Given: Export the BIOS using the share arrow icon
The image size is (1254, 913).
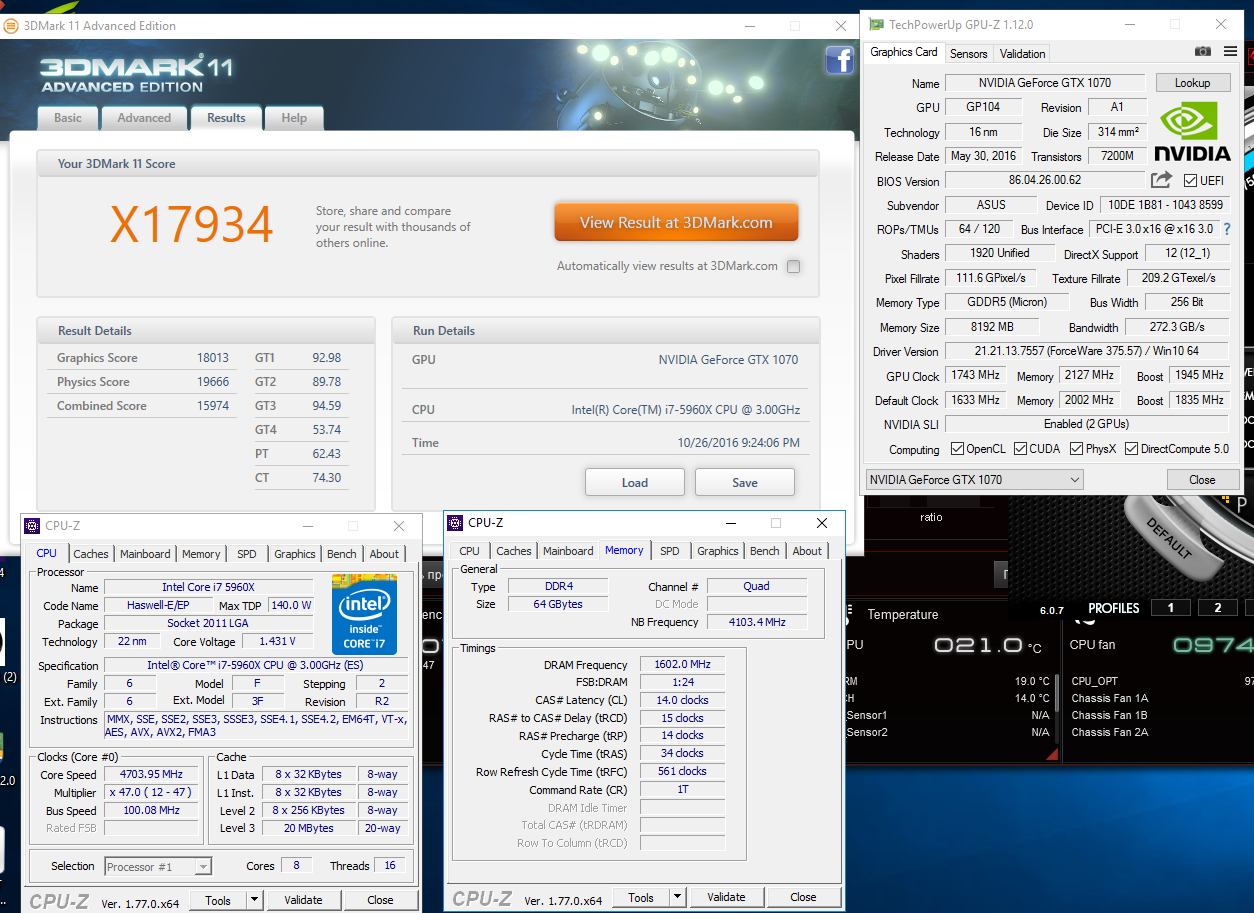Looking at the screenshot, I should pos(1161,180).
